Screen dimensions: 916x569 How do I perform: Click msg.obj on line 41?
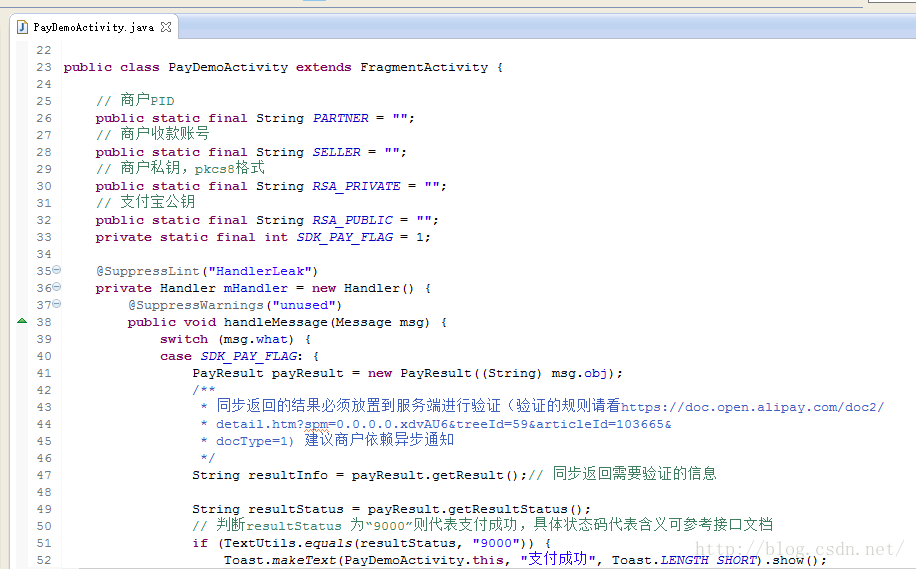click(580, 373)
